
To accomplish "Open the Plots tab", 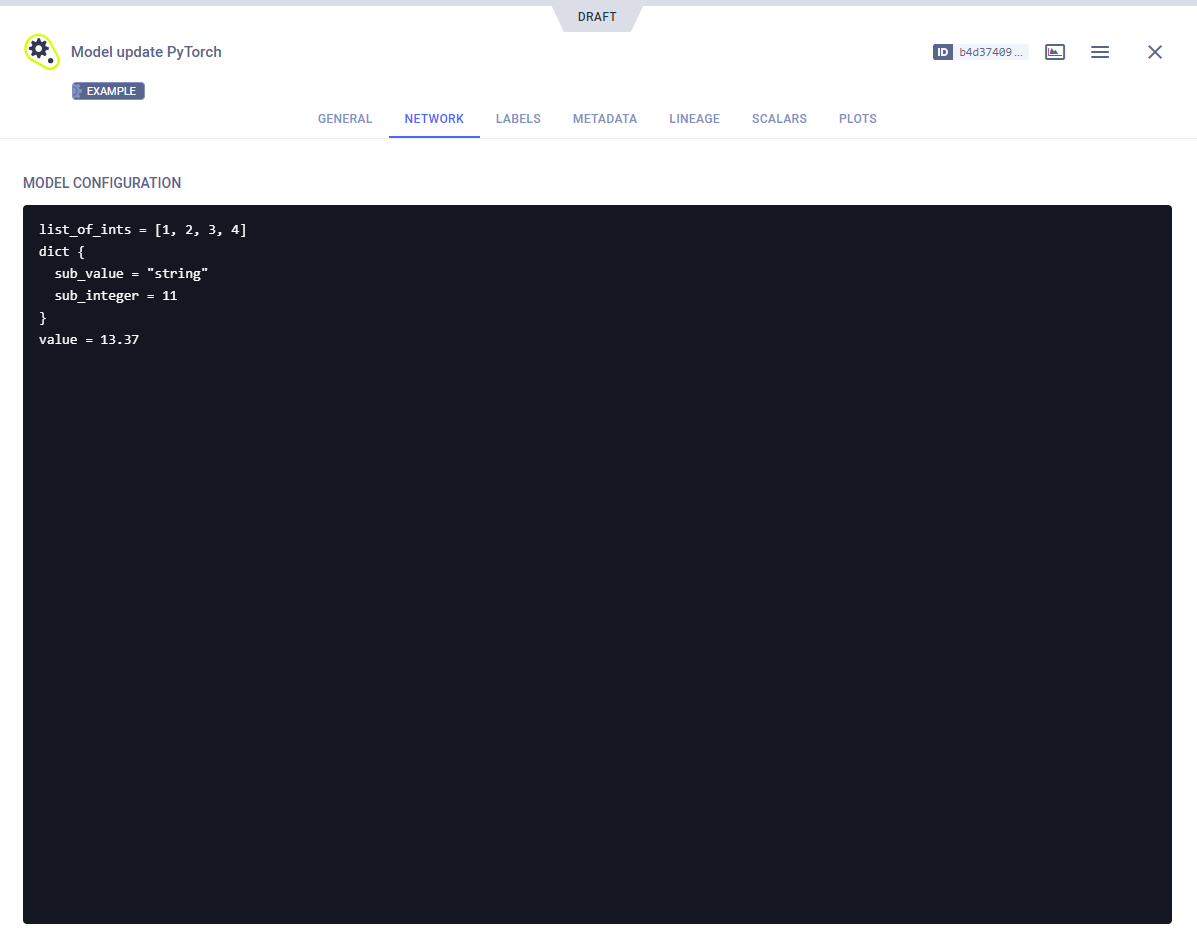I will click(857, 119).
